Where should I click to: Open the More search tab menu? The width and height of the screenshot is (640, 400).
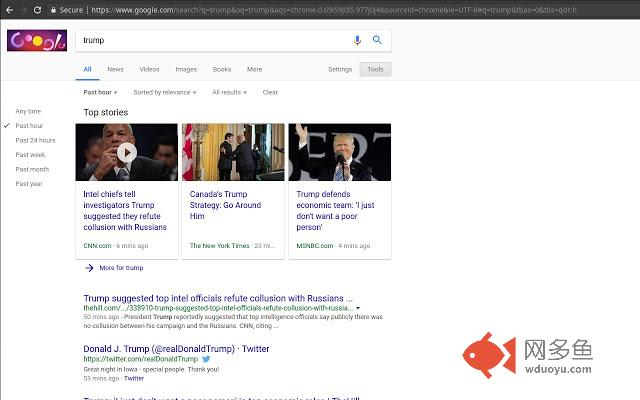click(254, 69)
